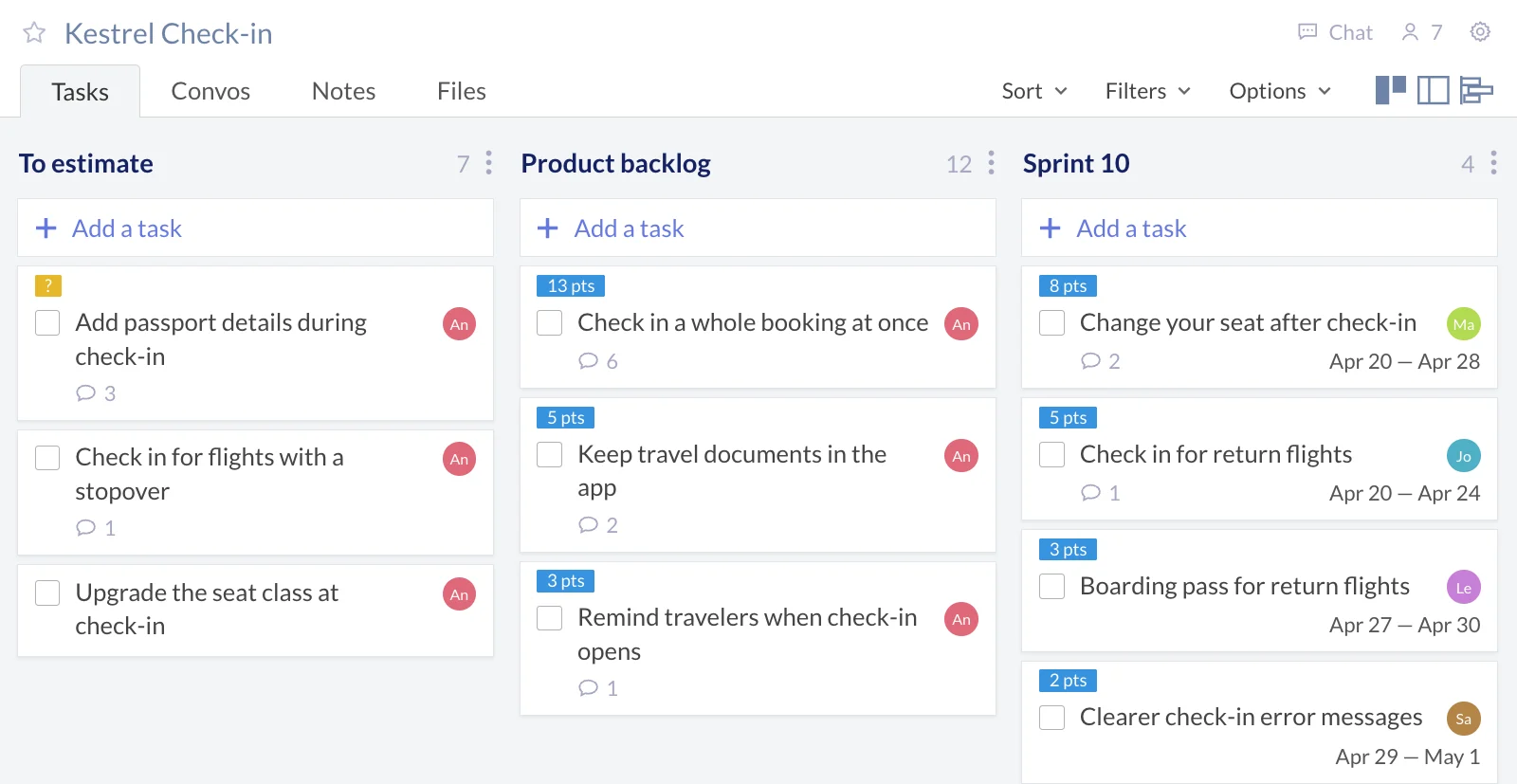Check off Boarding pass for return flights
1517x784 pixels.
(1052, 587)
